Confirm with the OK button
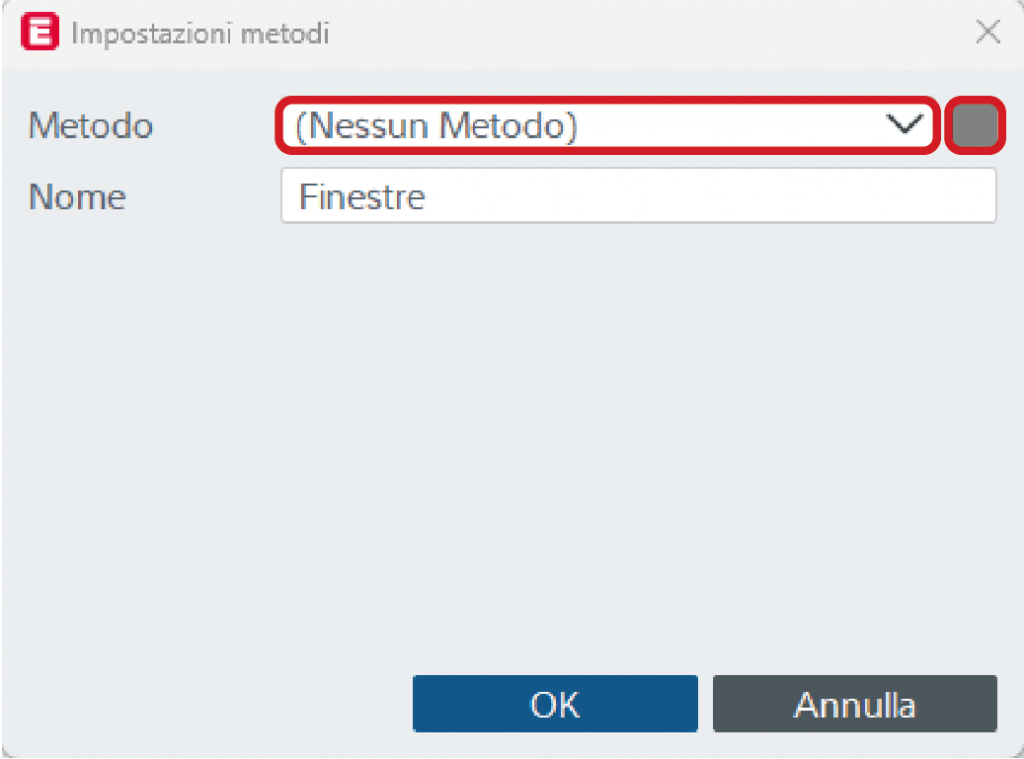 coord(555,703)
